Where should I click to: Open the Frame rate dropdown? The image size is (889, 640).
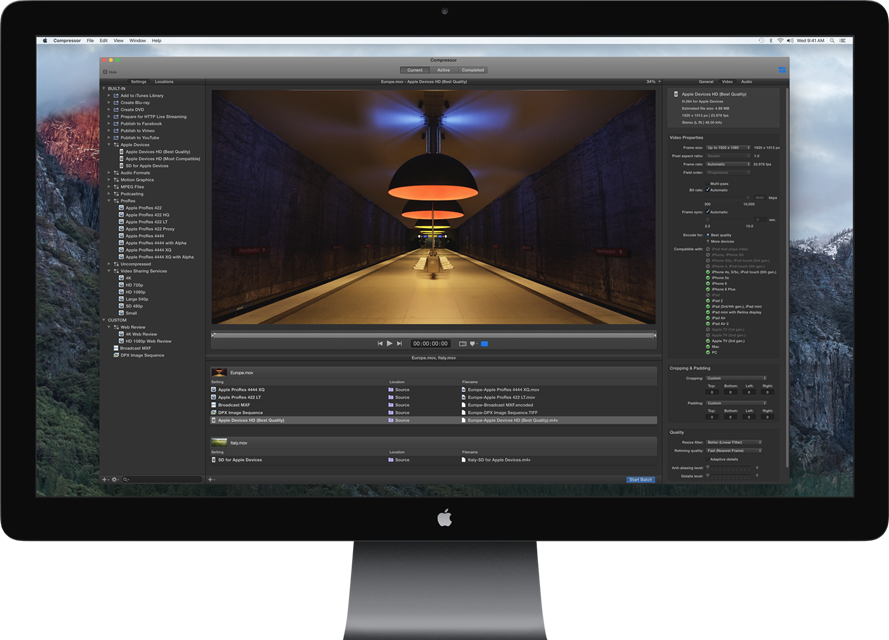tap(728, 164)
